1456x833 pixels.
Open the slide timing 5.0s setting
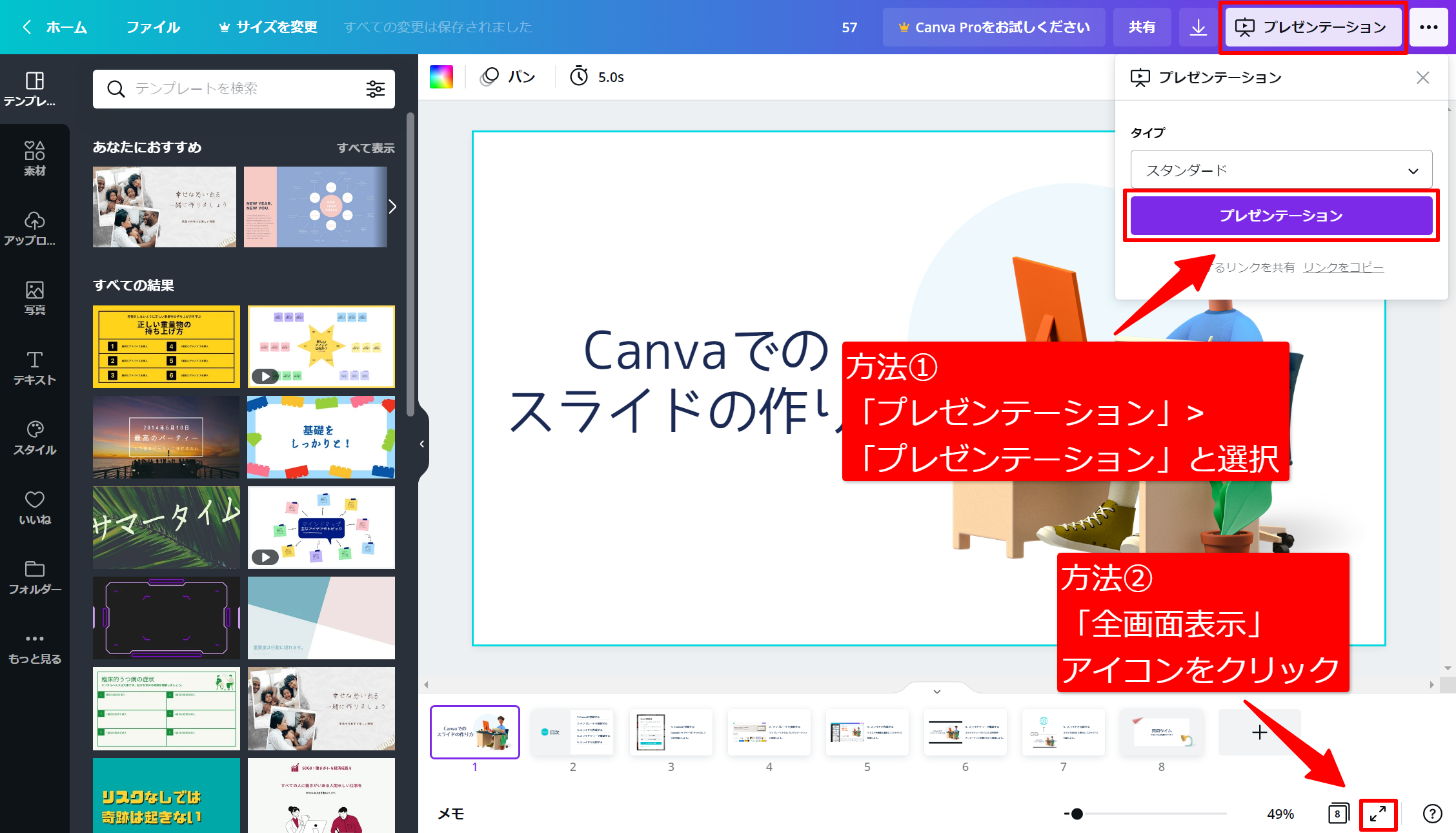tap(597, 77)
